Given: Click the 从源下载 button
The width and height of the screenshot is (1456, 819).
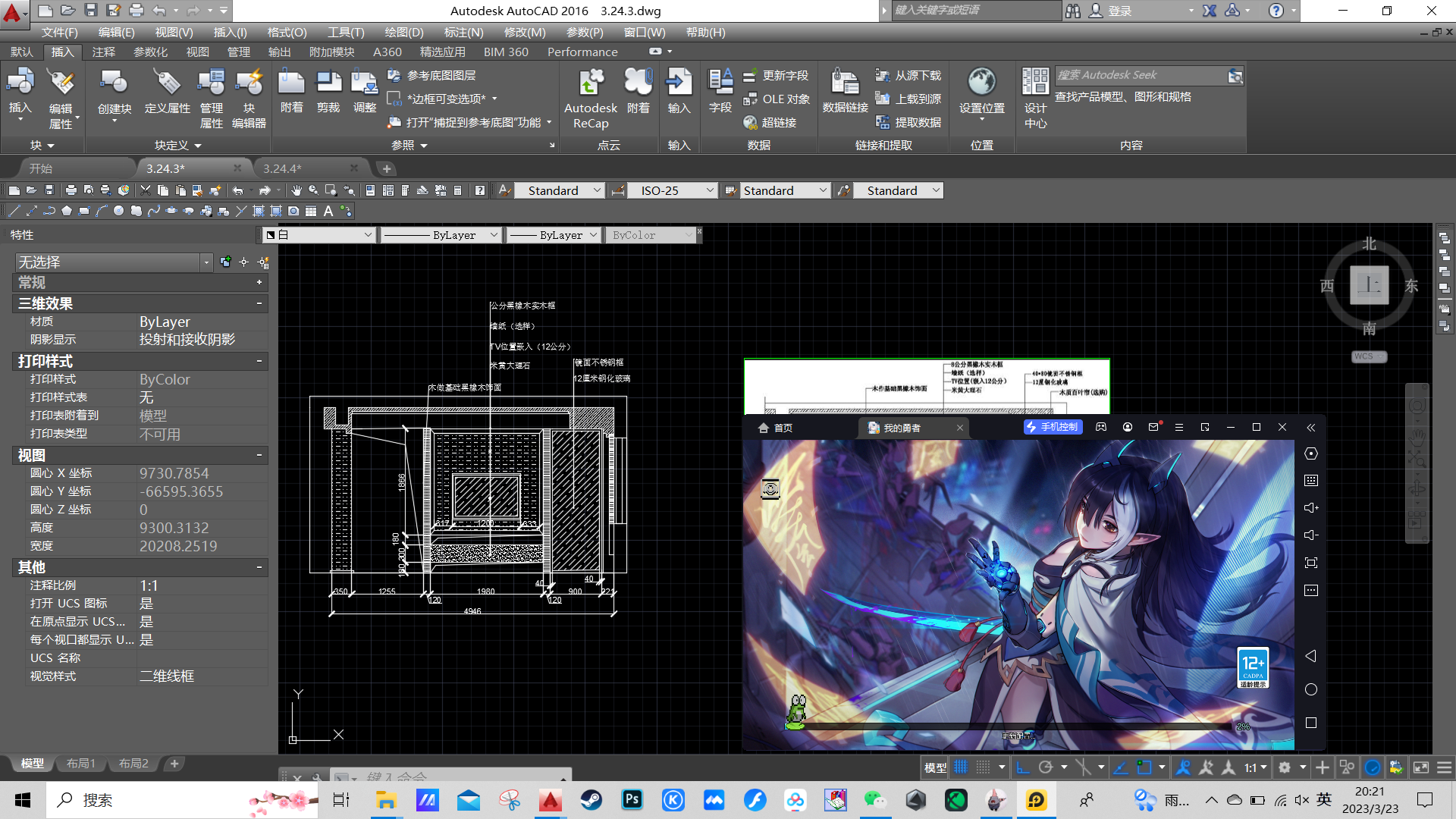Looking at the screenshot, I should coord(908,76).
